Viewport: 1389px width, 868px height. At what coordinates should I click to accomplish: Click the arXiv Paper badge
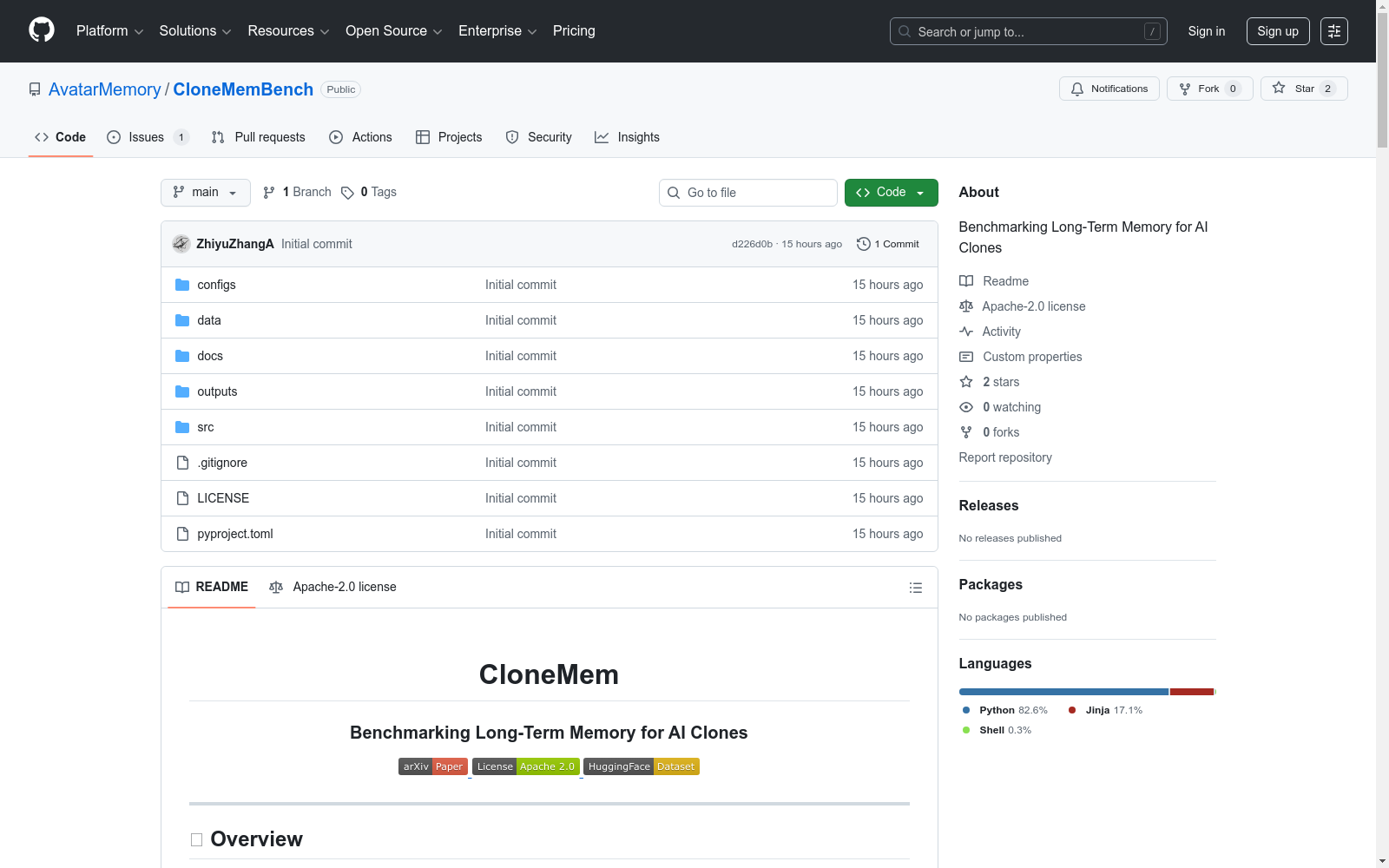point(433,766)
